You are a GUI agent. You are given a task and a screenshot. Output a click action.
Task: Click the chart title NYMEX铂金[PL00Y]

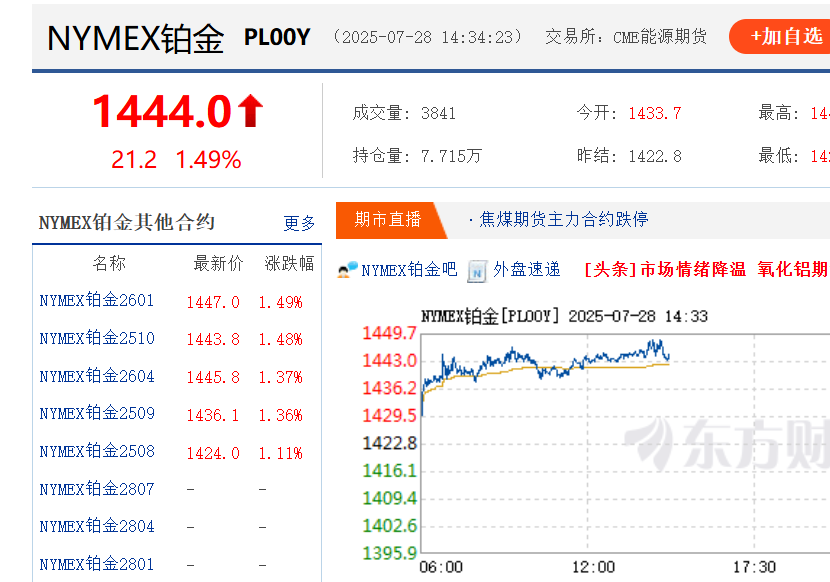490,317
